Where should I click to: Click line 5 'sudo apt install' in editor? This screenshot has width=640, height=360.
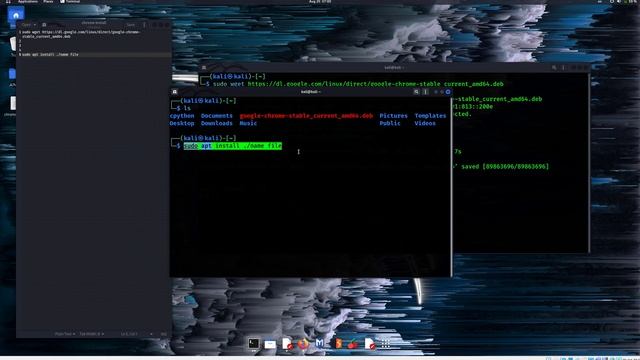(x=50, y=54)
